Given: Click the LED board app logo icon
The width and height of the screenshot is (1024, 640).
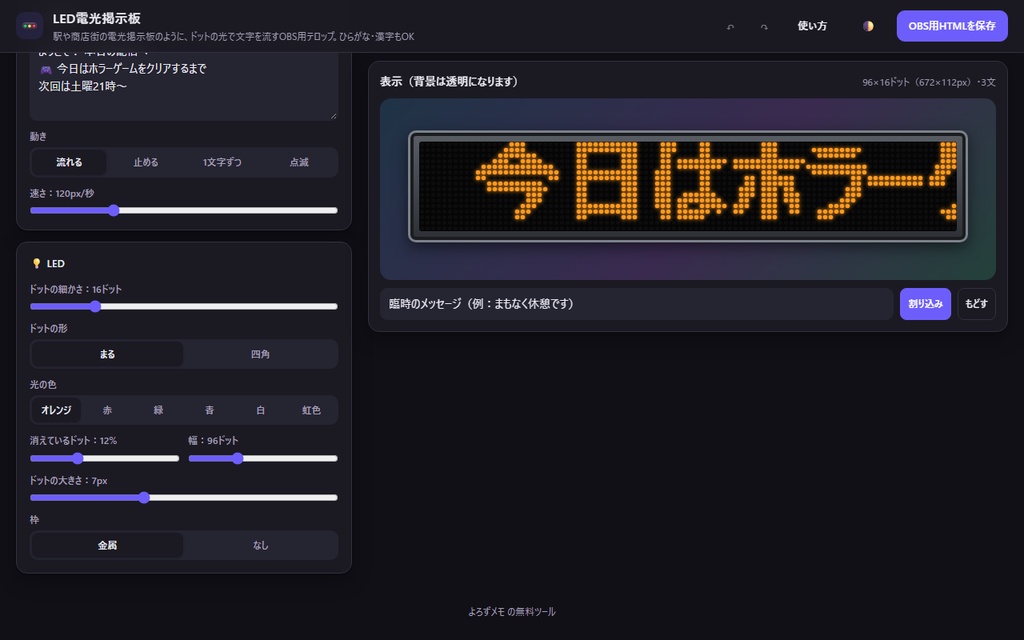Looking at the screenshot, I should coord(29,26).
